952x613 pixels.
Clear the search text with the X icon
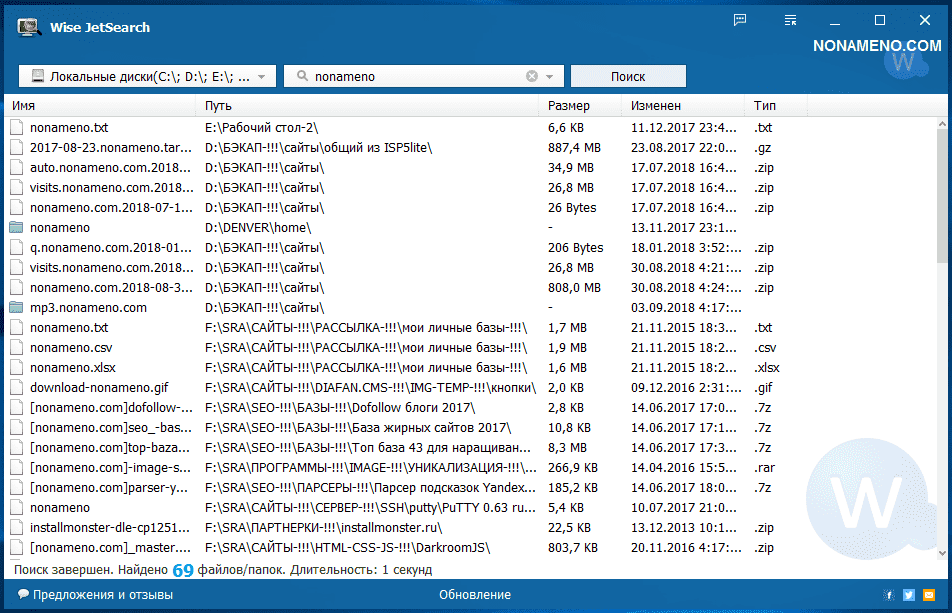point(532,76)
